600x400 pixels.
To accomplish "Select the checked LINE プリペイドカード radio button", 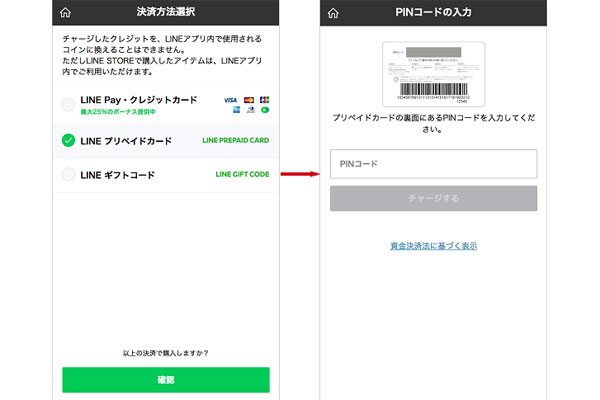I will 68,140.
